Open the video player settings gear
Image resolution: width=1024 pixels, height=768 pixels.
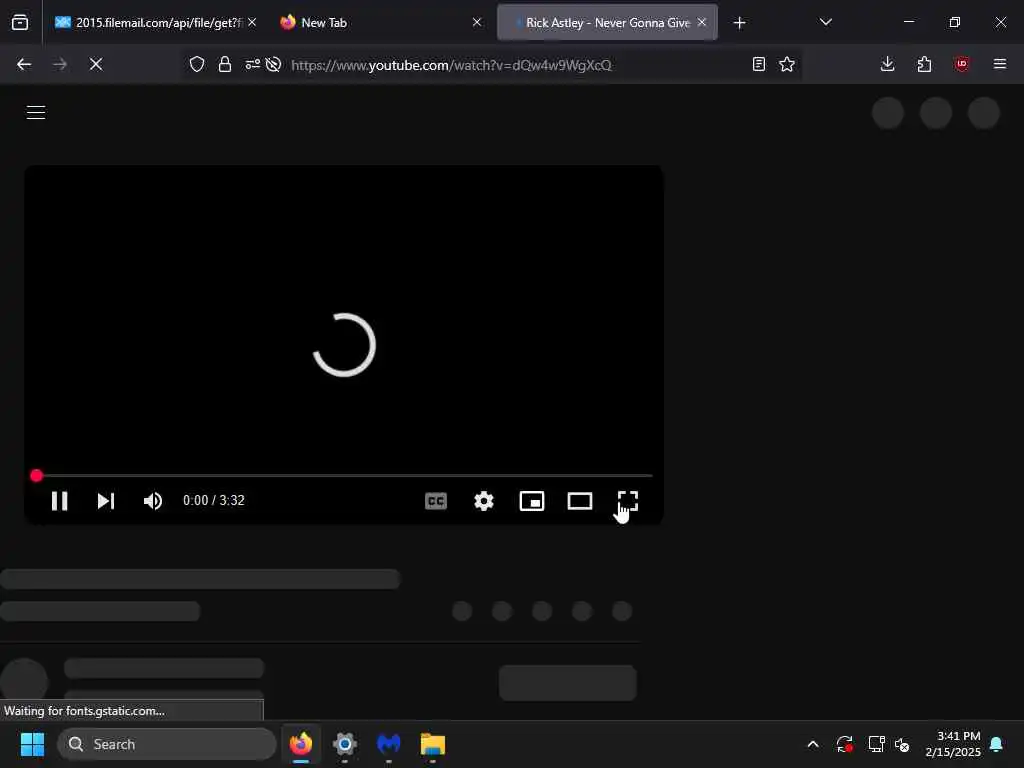(484, 501)
